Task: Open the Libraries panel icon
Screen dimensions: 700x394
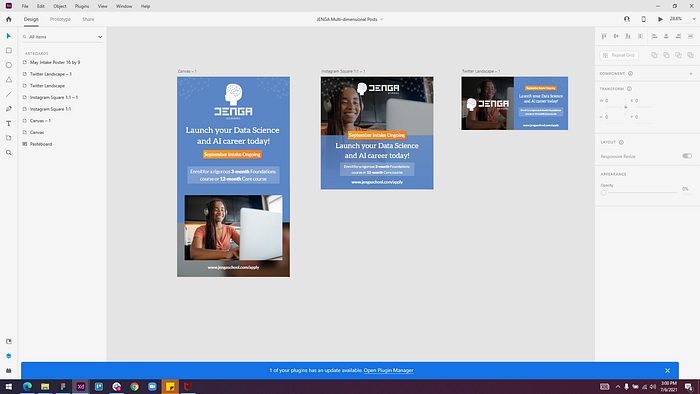Action: 8,341
